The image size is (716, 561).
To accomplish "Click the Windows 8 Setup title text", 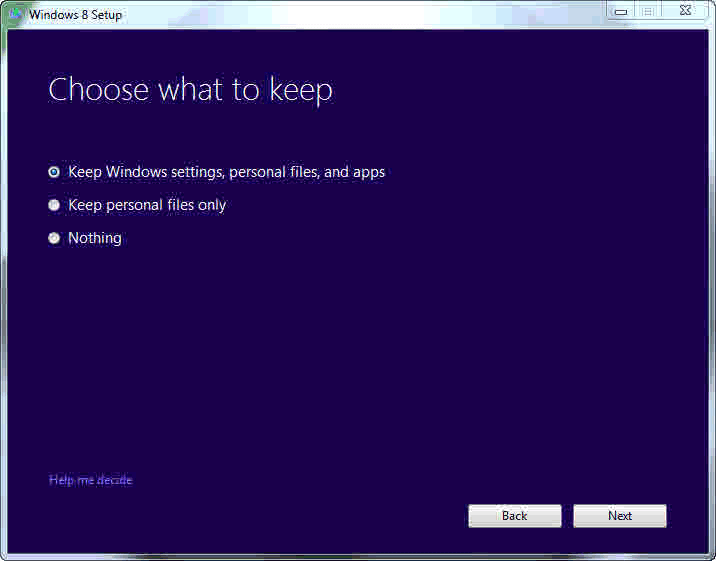I will 76,15.
